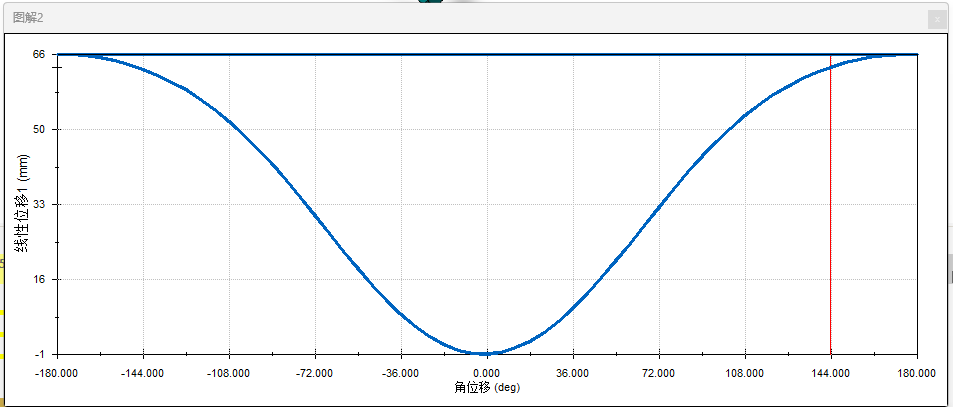Select the red vertical time marker line
This screenshot has height=407, width=953.
[x=831, y=220]
